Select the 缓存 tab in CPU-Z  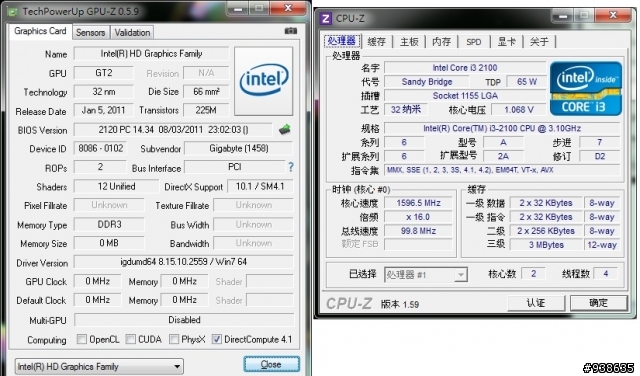[x=376, y=41]
